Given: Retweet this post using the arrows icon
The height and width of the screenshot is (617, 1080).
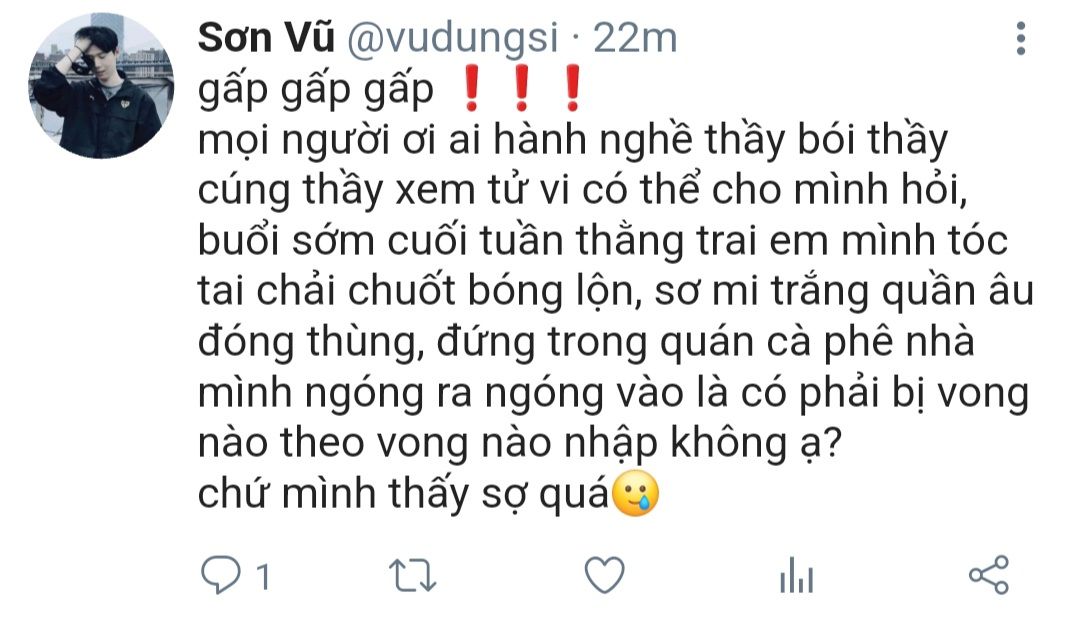Looking at the screenshot, I should click(x=413, y=576).
